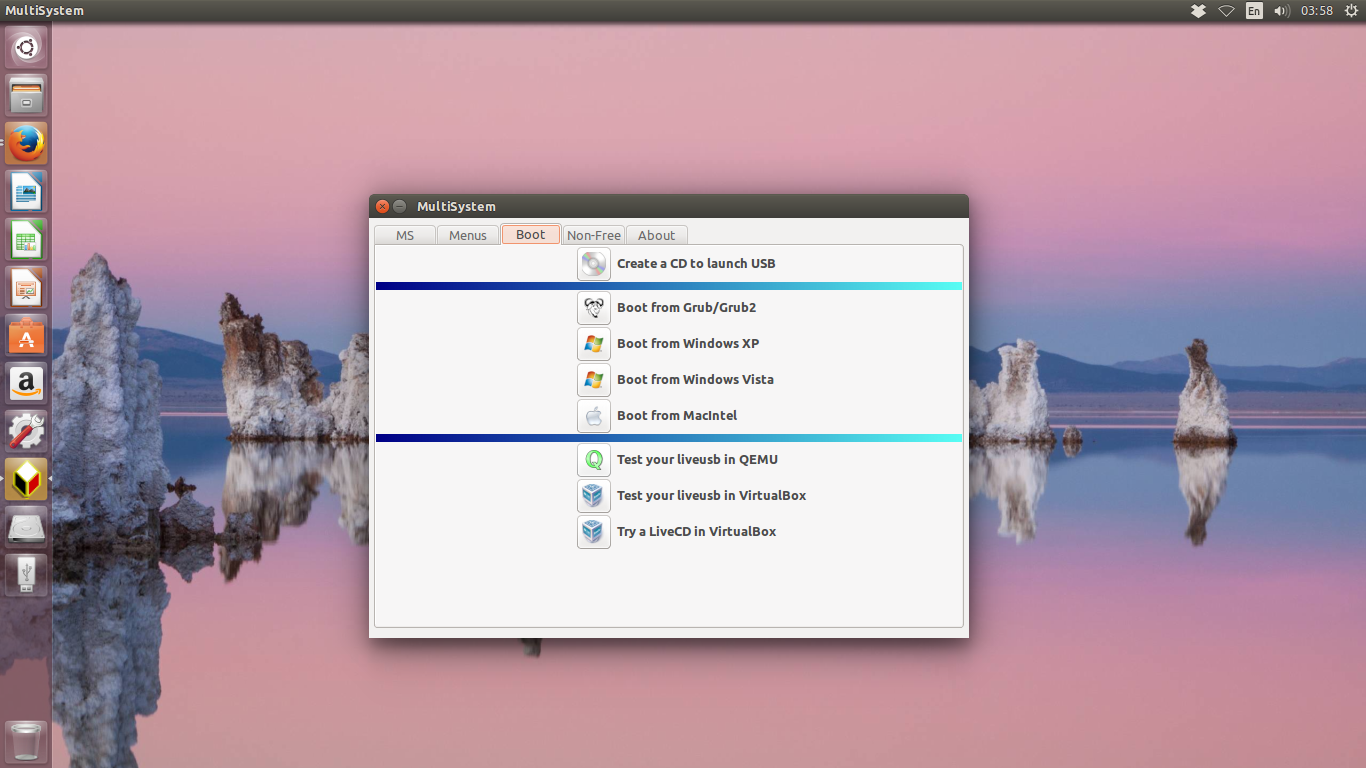Click the VirtualBox icon beside Try a LiveCD
Image resolution: width=1366 pixels, height=768 pixels.
coord(594,532)
